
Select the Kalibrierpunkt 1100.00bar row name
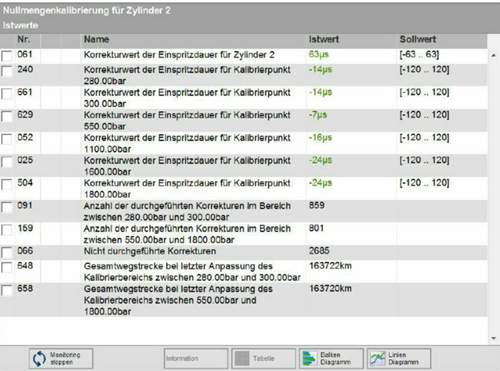pos(187,143)
